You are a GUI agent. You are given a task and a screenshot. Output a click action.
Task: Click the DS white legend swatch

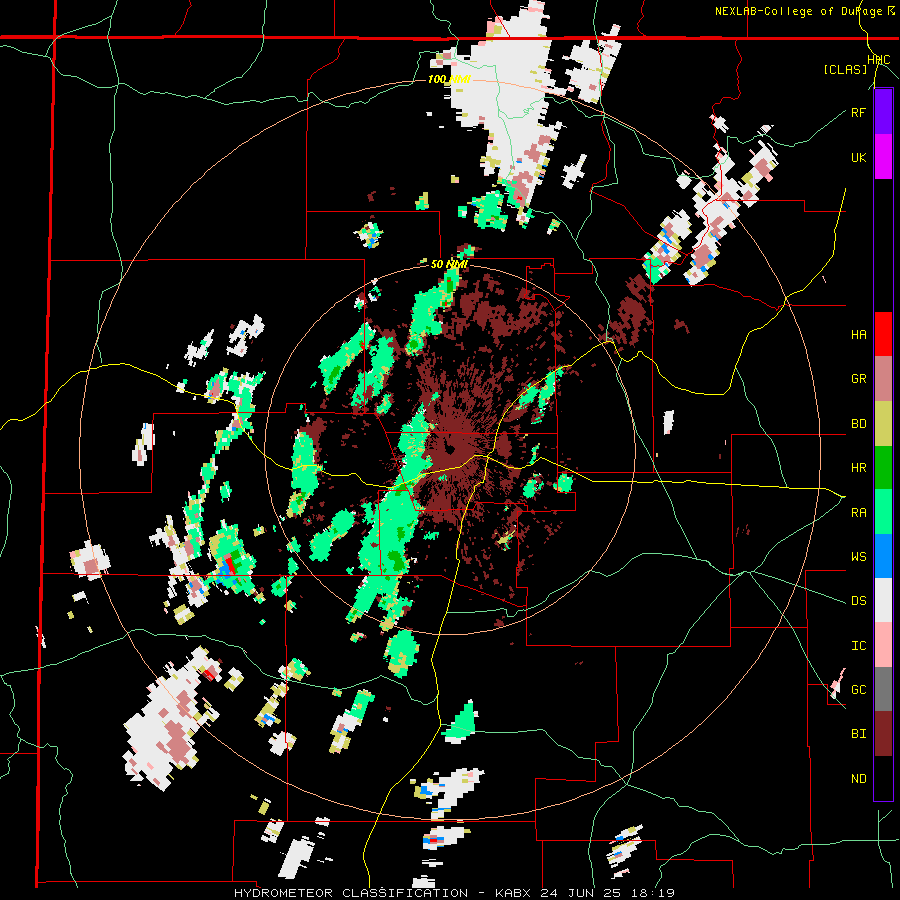[x=883, y=600]
